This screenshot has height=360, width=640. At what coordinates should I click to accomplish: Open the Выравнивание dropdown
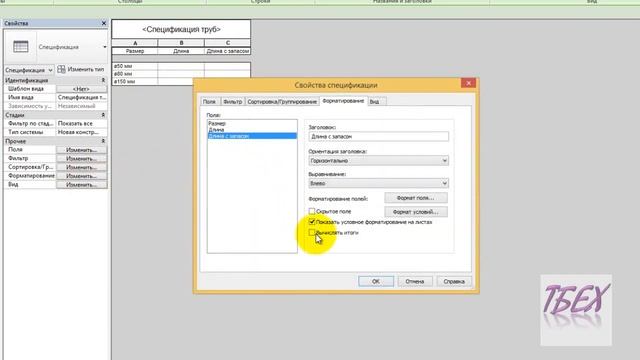(x=378, y=183)
